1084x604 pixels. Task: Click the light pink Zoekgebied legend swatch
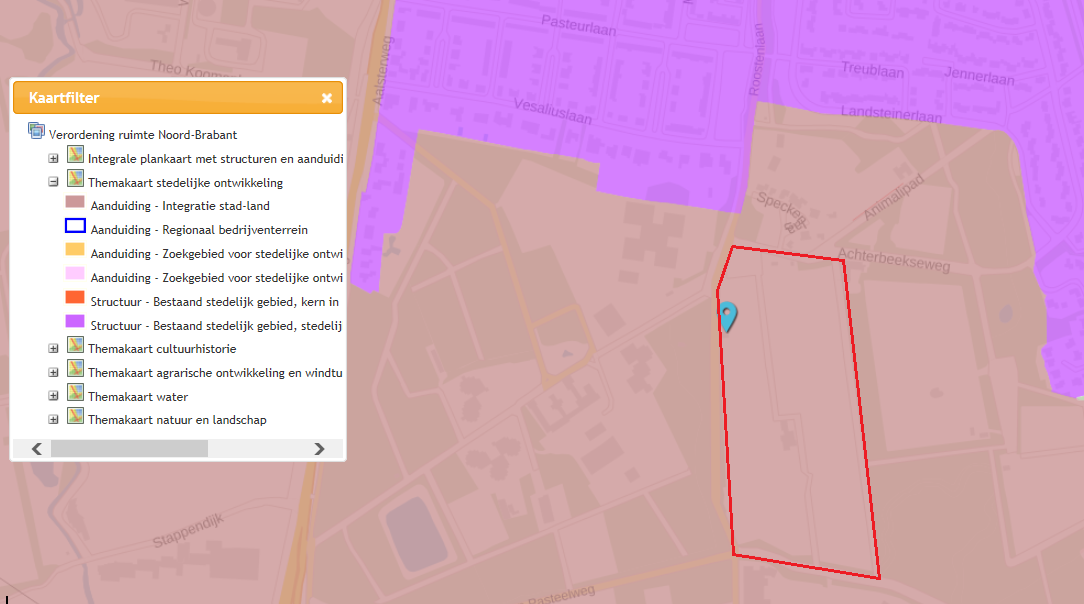point(75,274)
